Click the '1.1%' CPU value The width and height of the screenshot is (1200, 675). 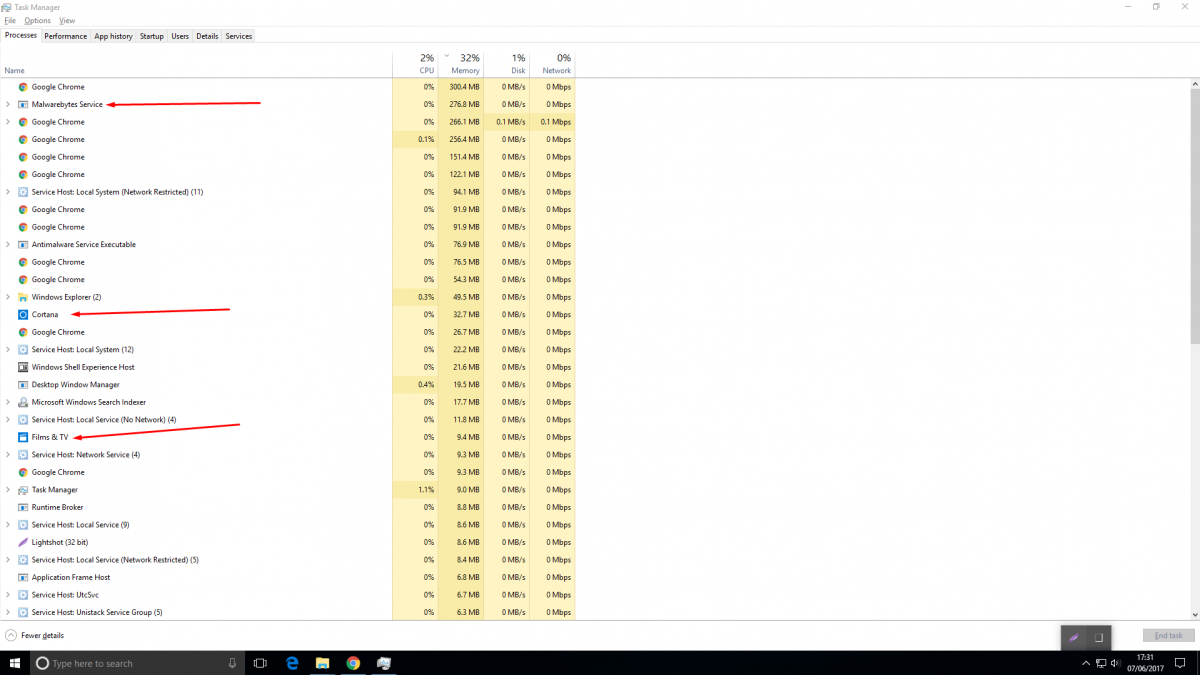[x=426, y=490]
